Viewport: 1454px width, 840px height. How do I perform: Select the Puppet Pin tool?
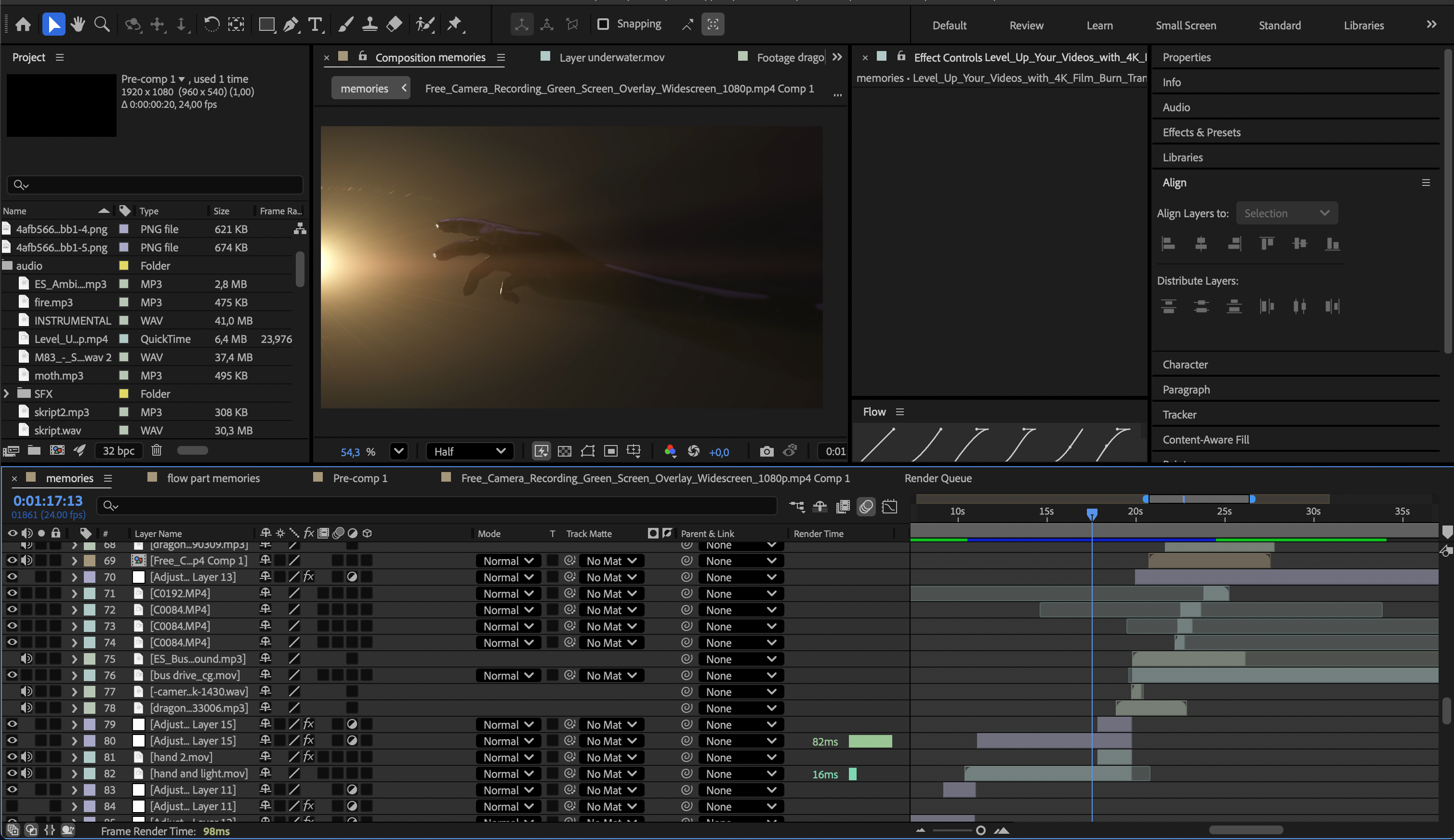pos(455,24)
